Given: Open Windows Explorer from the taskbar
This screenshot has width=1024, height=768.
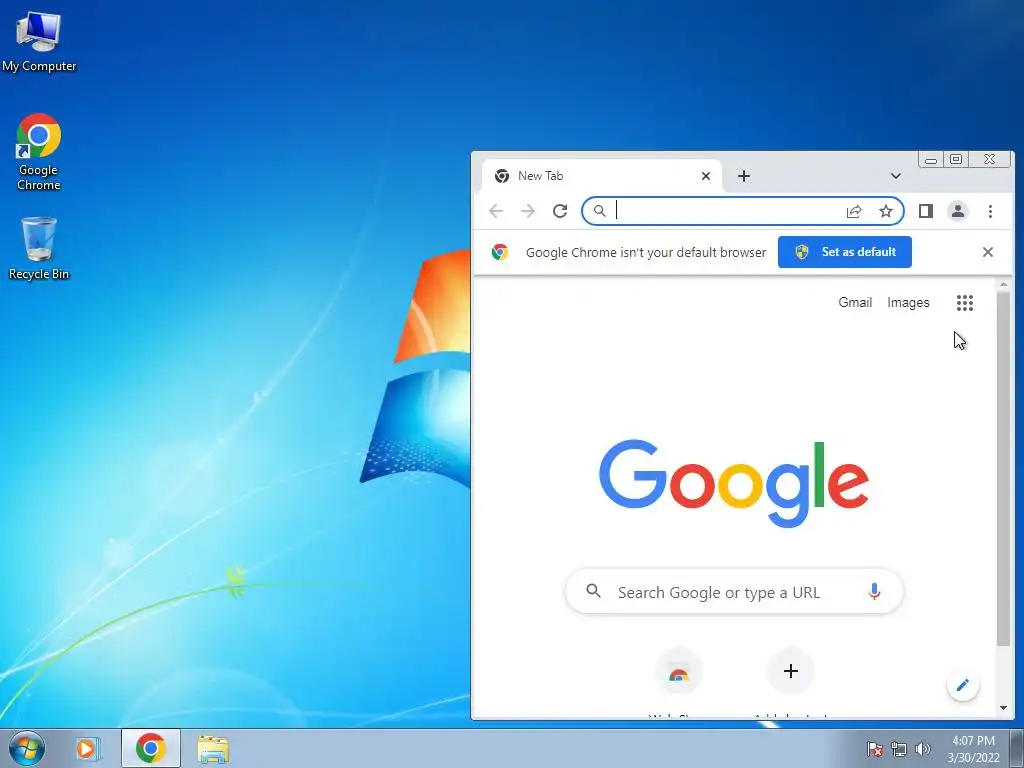Looking at the screenshot, I should tap(213, 749).
